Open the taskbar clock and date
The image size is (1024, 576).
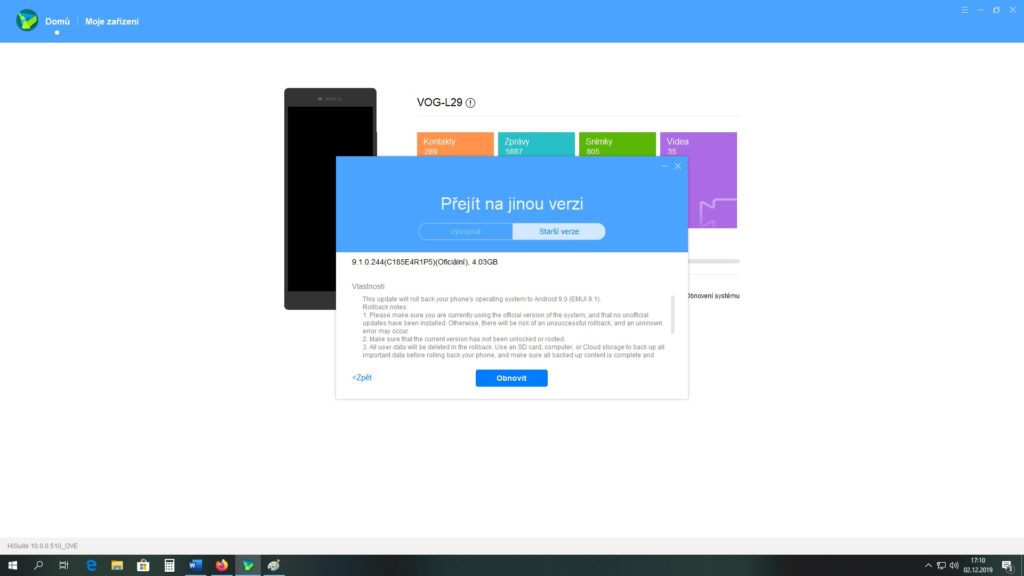978,566
